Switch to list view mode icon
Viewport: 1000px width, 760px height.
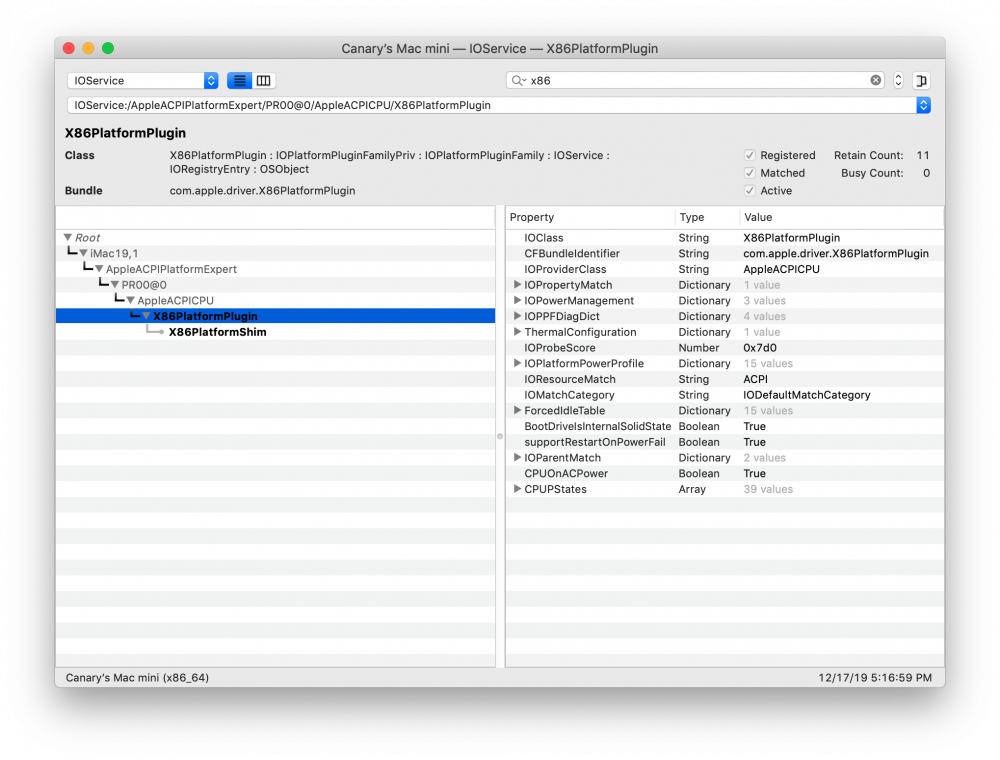point(239,80)
